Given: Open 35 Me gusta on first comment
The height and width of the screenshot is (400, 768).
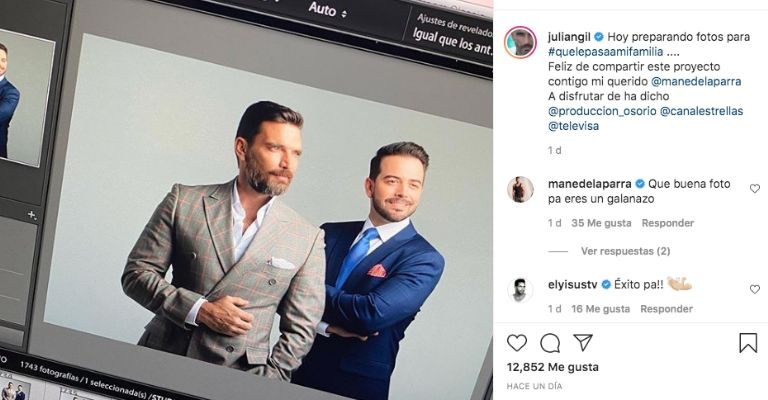Looking at the screenshot, I should [x=601, y=223].
